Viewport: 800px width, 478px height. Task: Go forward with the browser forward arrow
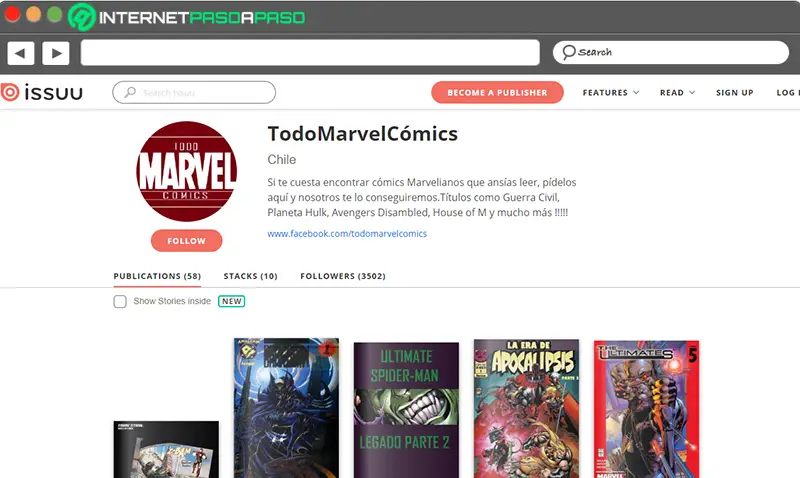coord(56,53)
